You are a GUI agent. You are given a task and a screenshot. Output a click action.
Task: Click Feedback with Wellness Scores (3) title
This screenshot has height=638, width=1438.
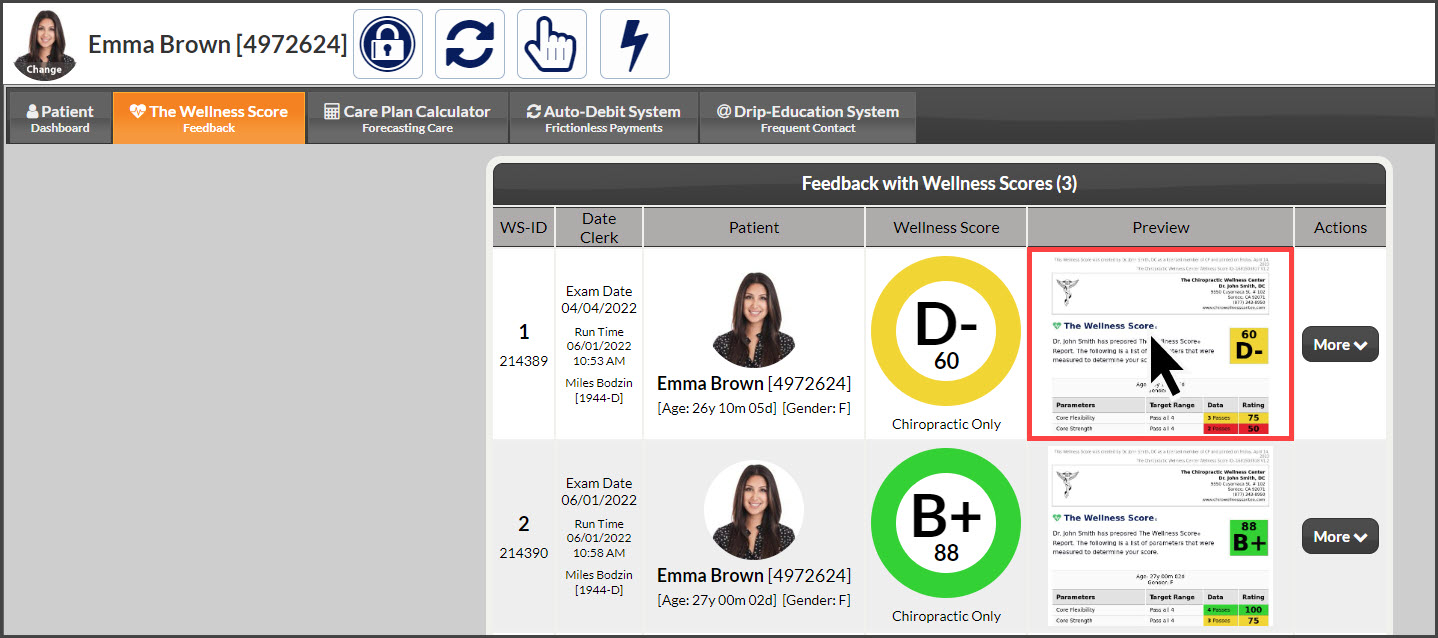(939, 184)
